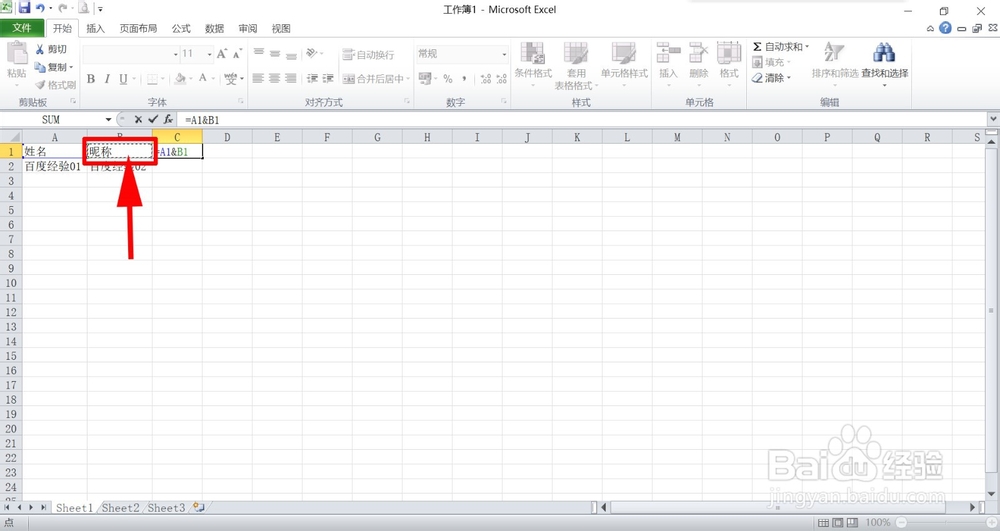
Task: Toggle Italic formatting
Action: 107,78
